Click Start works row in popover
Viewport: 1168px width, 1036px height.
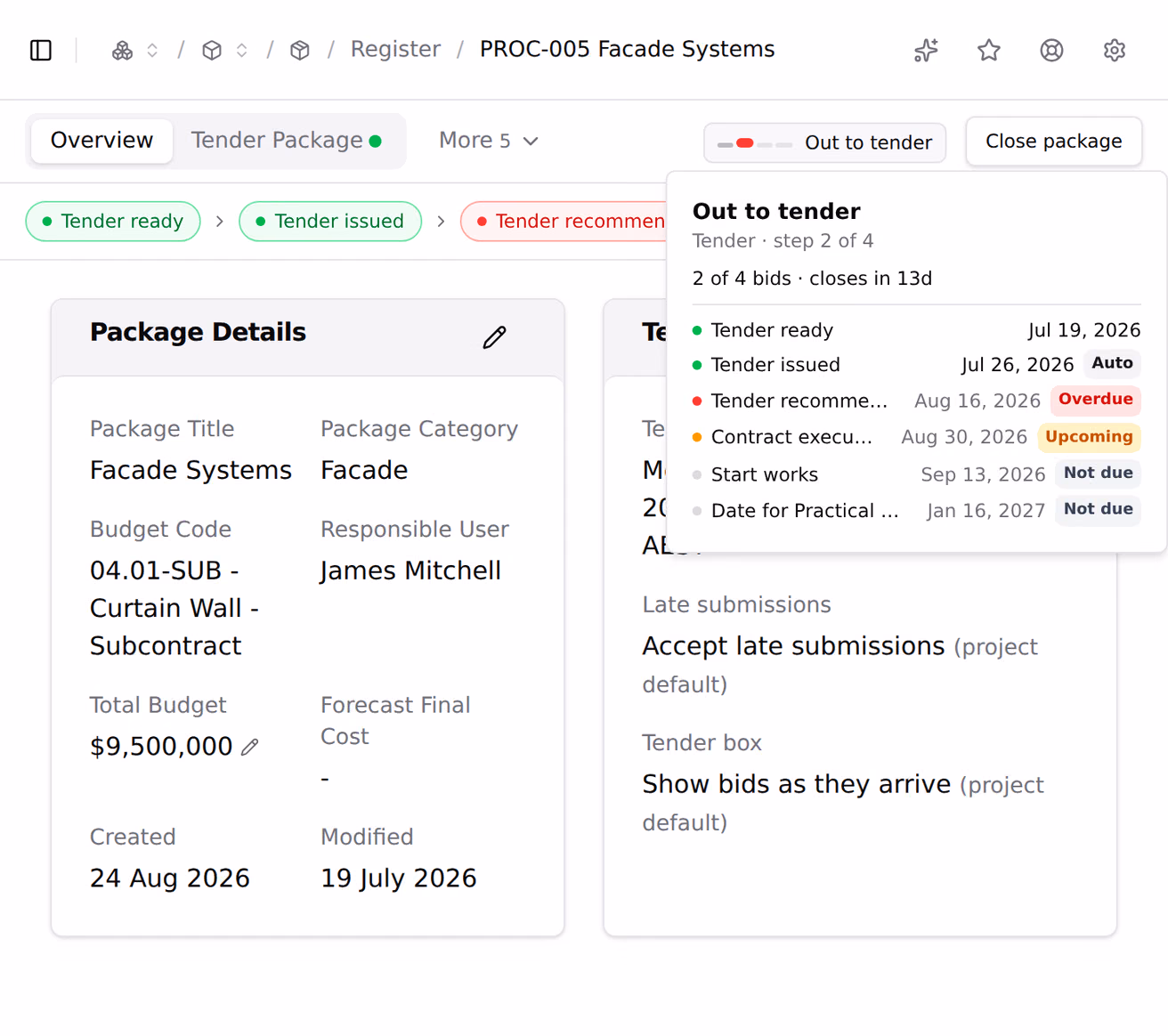(x=916, y=474)
